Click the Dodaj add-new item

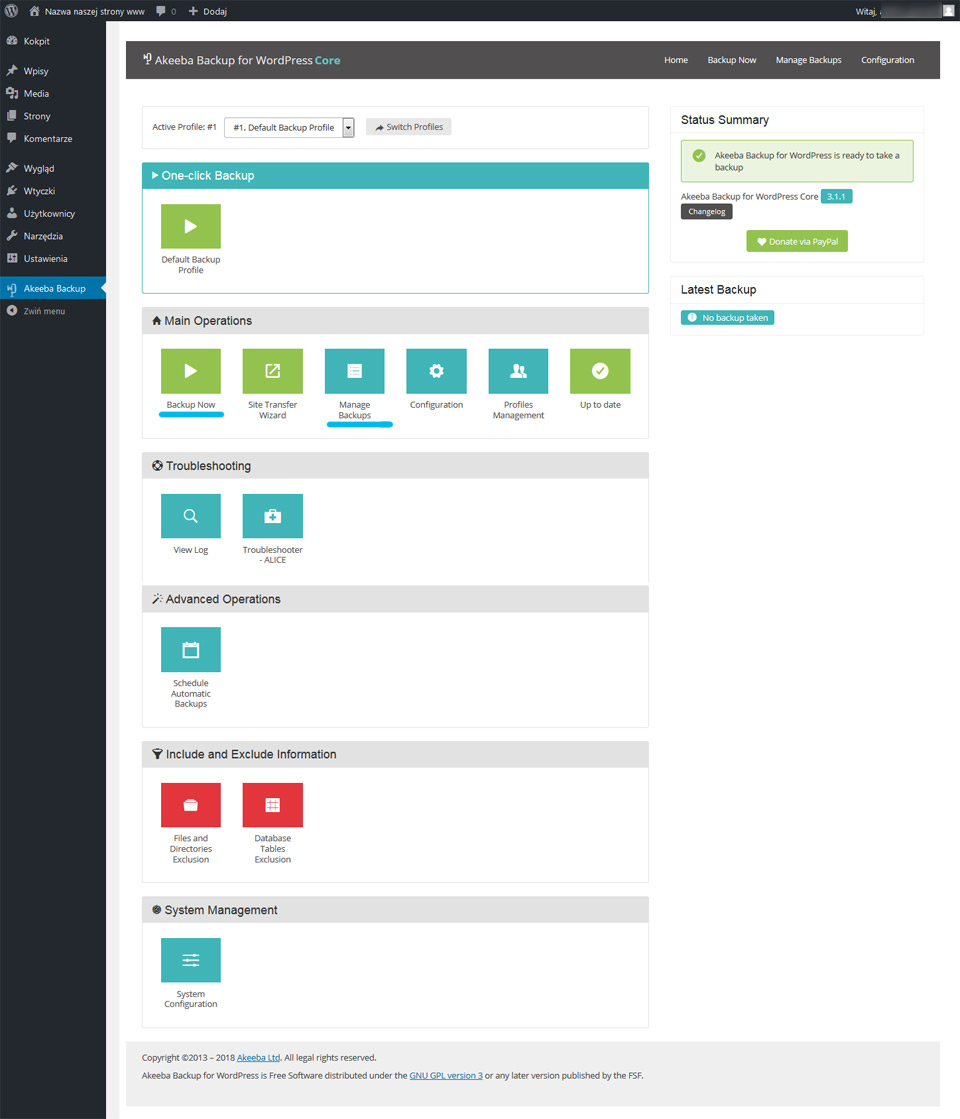(x=208, y=11)
